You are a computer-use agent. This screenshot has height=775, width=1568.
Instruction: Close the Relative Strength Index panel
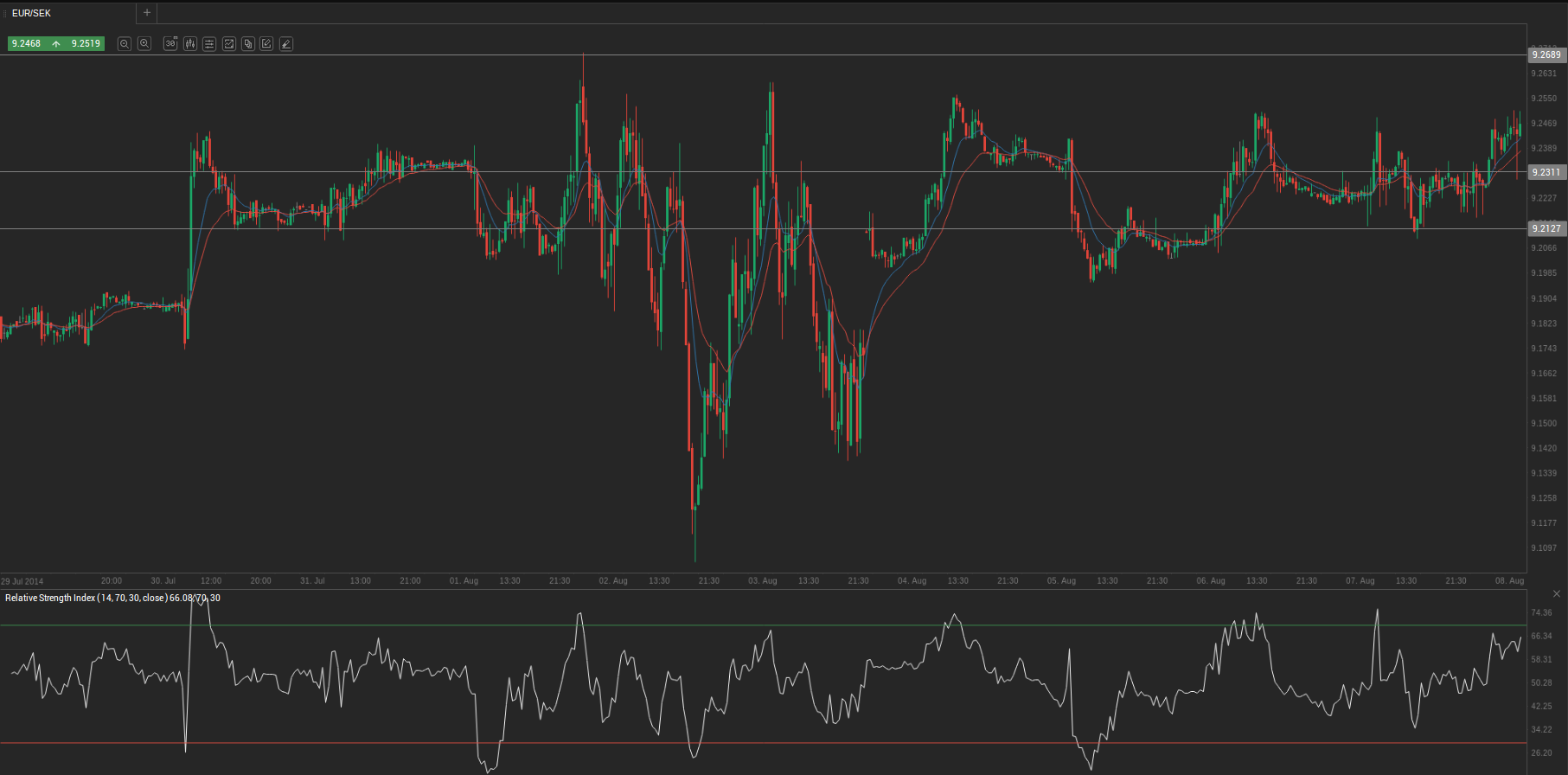pyautogui.click(x=1557, y=594)
